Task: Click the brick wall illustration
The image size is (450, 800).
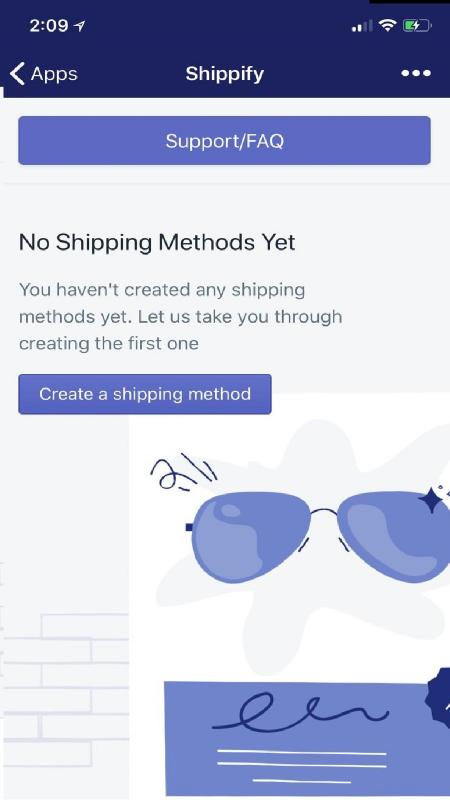Action: tap(66, 691)
